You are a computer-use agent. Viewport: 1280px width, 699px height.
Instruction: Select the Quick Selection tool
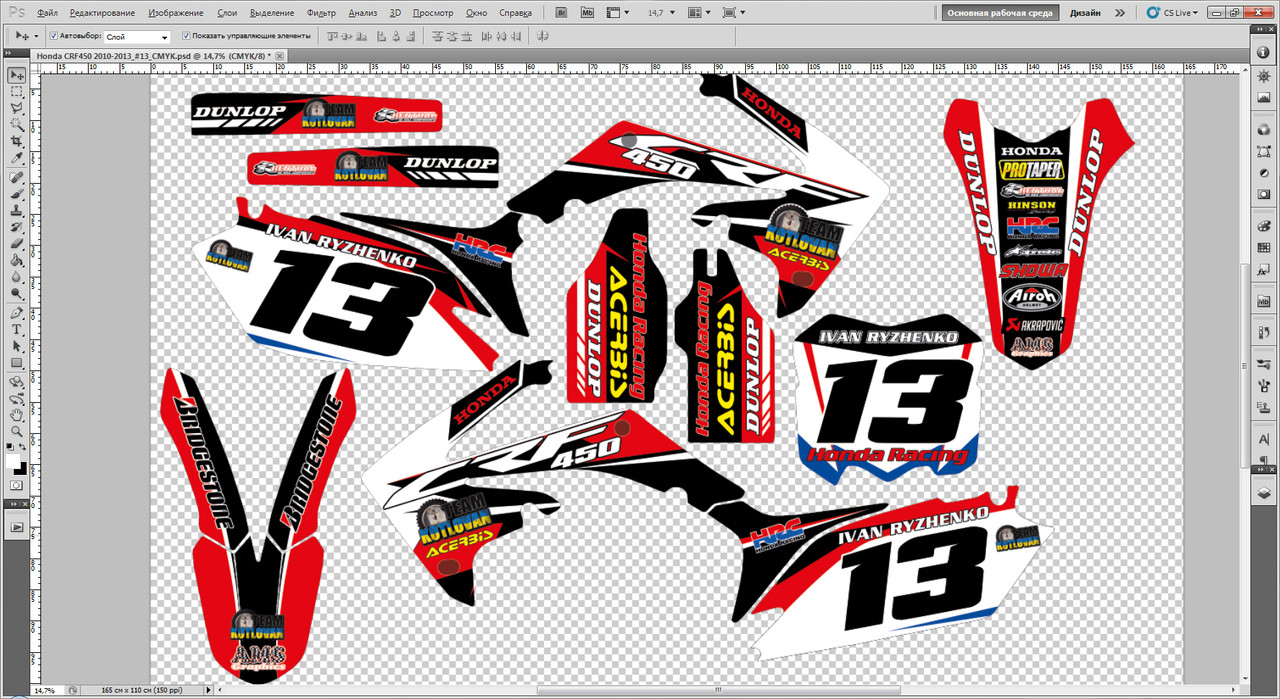(x=17, y=125)
